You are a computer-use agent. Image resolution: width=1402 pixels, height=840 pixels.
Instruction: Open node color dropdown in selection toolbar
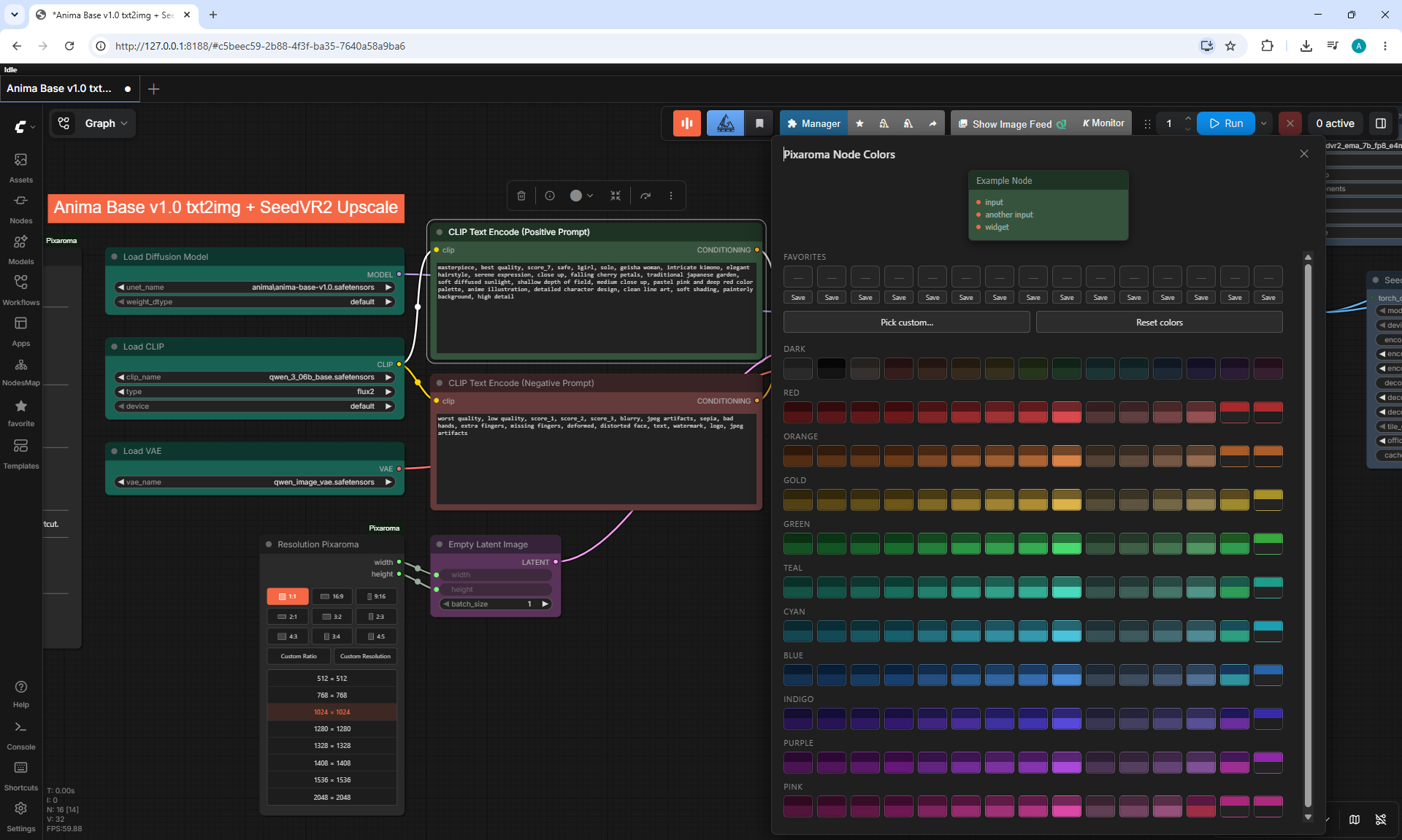581,196
